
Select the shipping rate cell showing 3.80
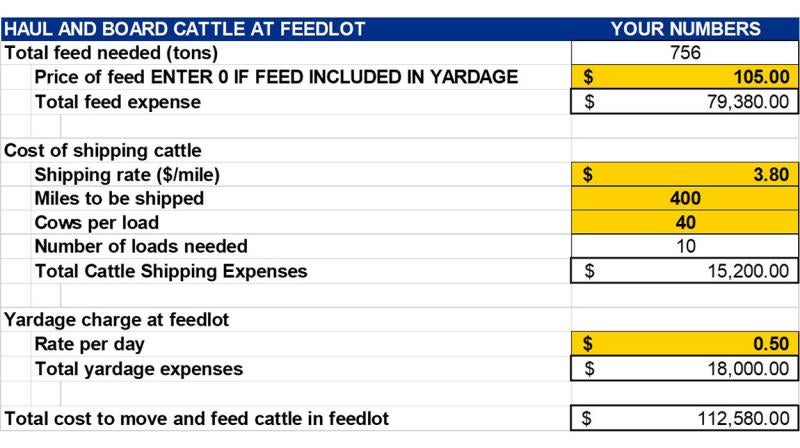685,175
